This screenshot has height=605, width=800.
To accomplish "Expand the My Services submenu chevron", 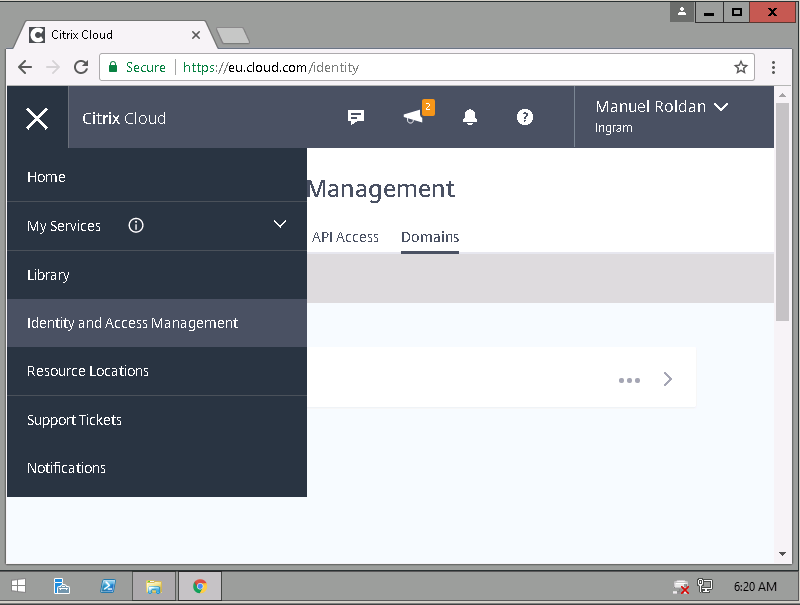I will click(280, 224).
